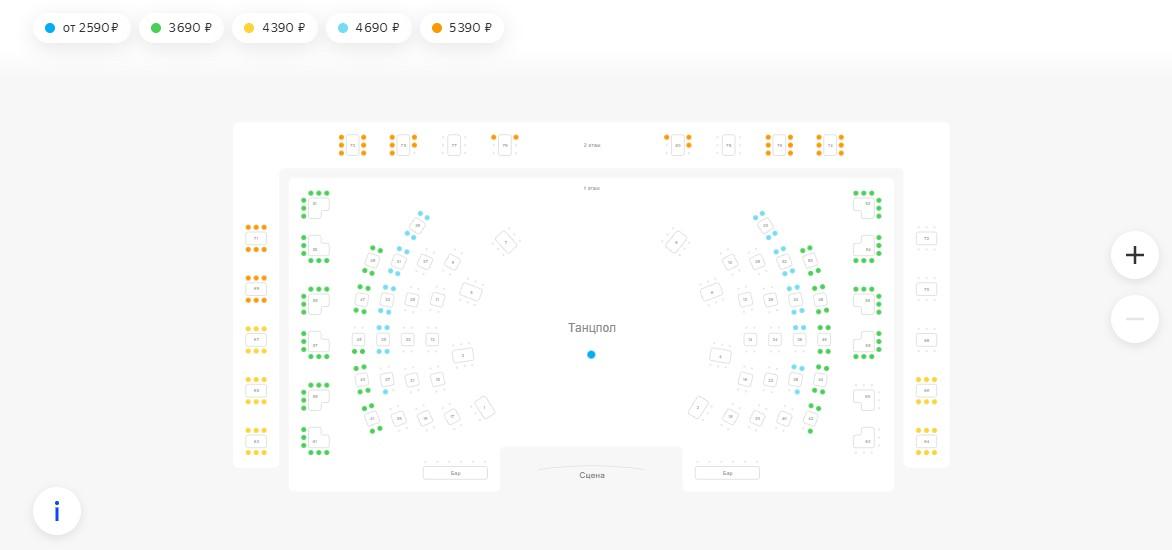Click the "2 этаж" floor label
The height and width of the screenshot is (550, 1172).
[x=592, y=145]
